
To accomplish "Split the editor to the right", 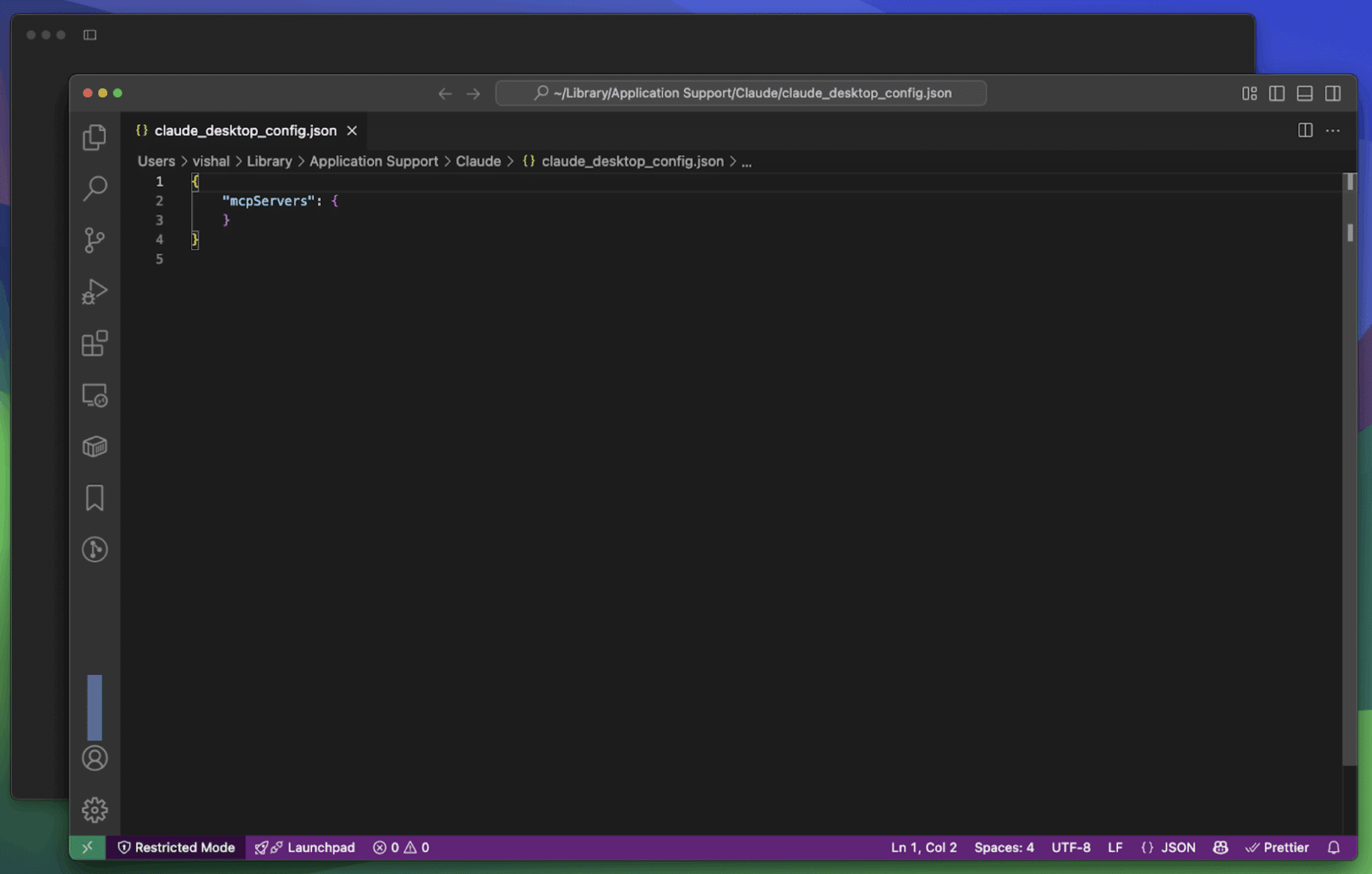I will click(1305, 130).
